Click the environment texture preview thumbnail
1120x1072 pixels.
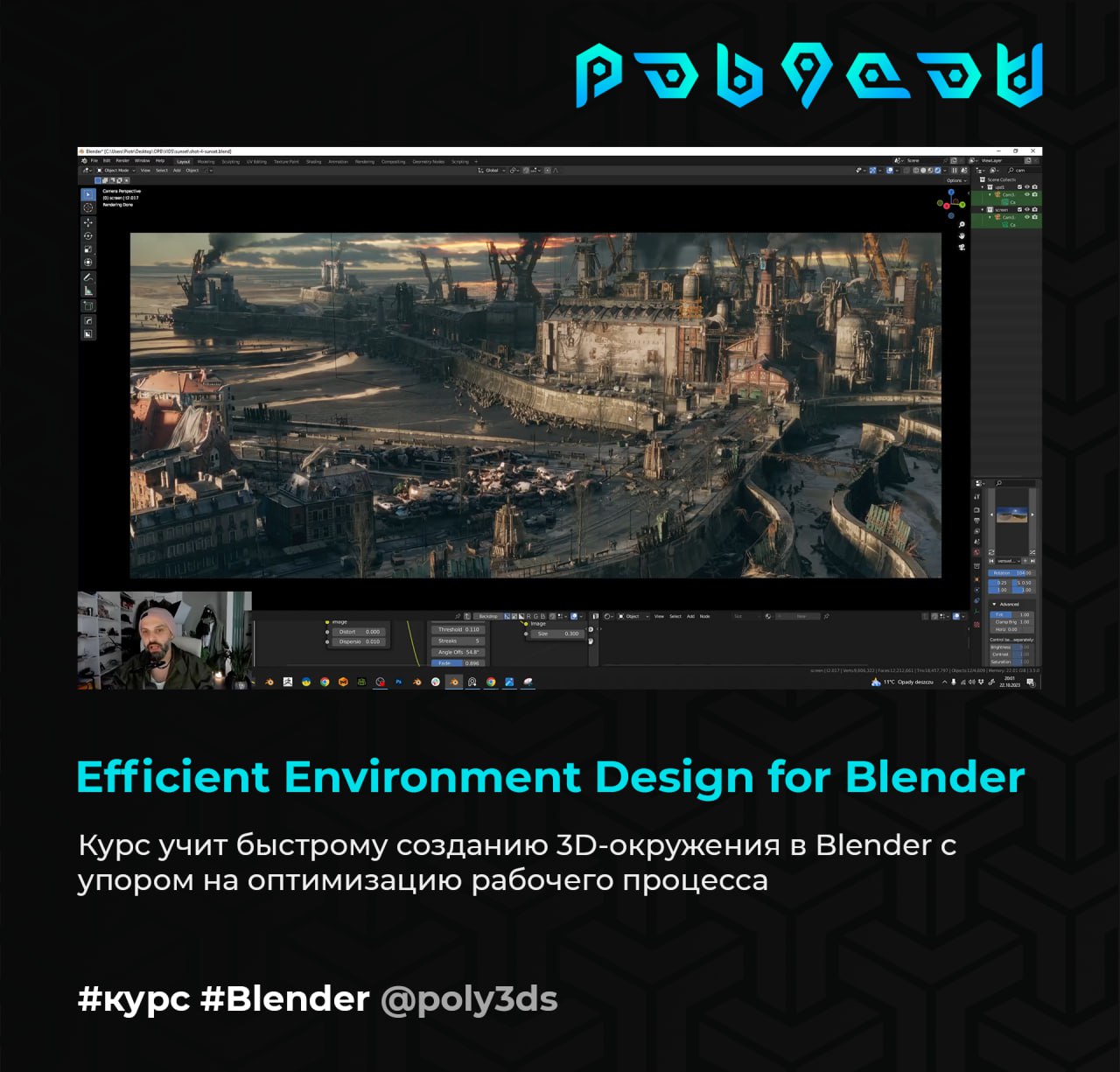[1012, 515]
